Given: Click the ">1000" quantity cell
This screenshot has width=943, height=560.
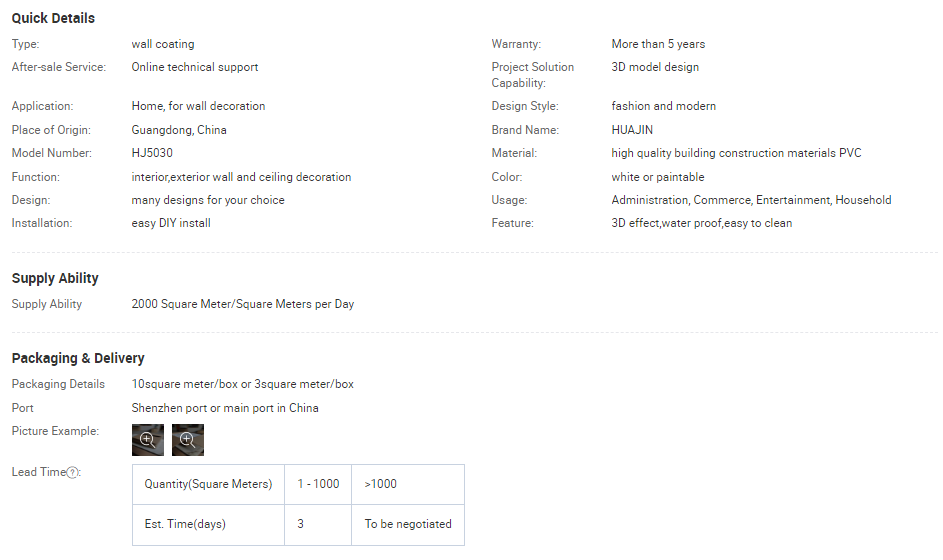Looking at the screenshot, I should tap(381, 484).
